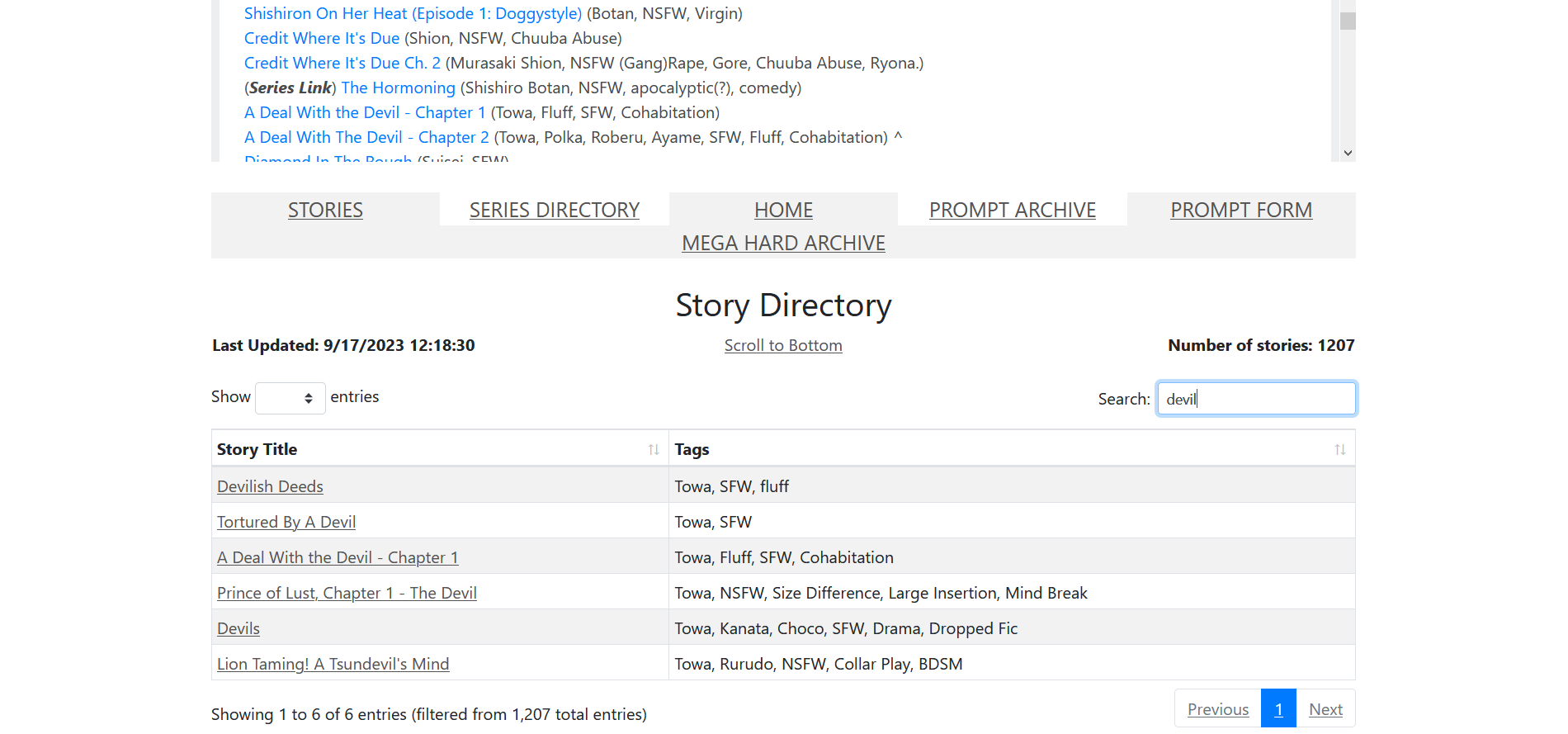The image size is (1568, 734).
Task: Click scrollbar down arrow in story list
Action: click(x=1348, y=153)
